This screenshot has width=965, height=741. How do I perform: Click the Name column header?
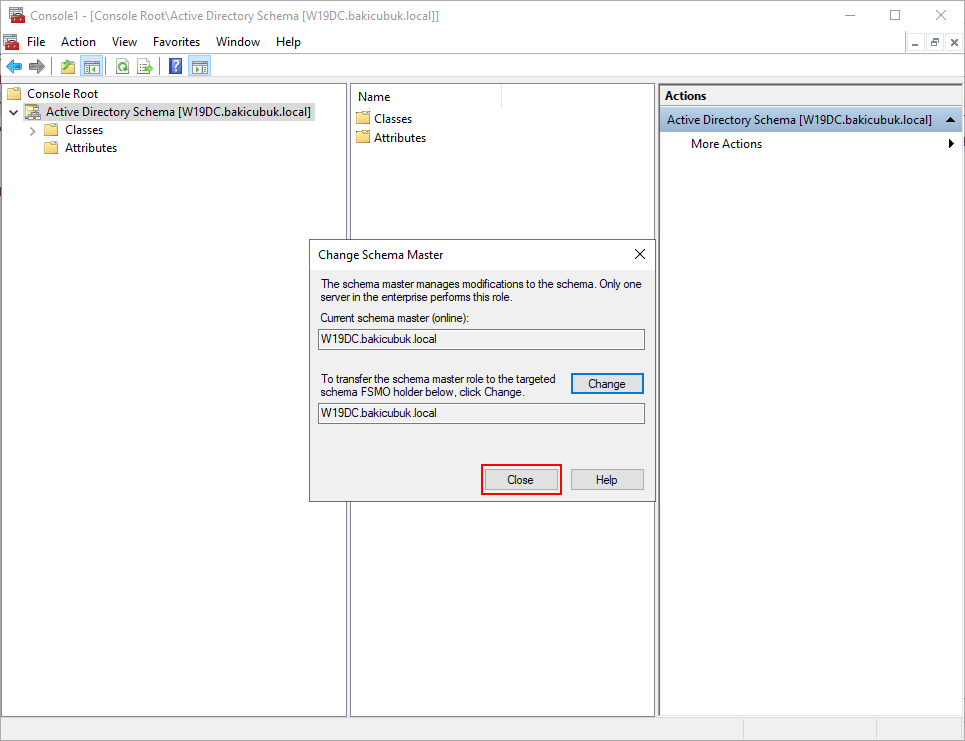click(x=427, y=97)
